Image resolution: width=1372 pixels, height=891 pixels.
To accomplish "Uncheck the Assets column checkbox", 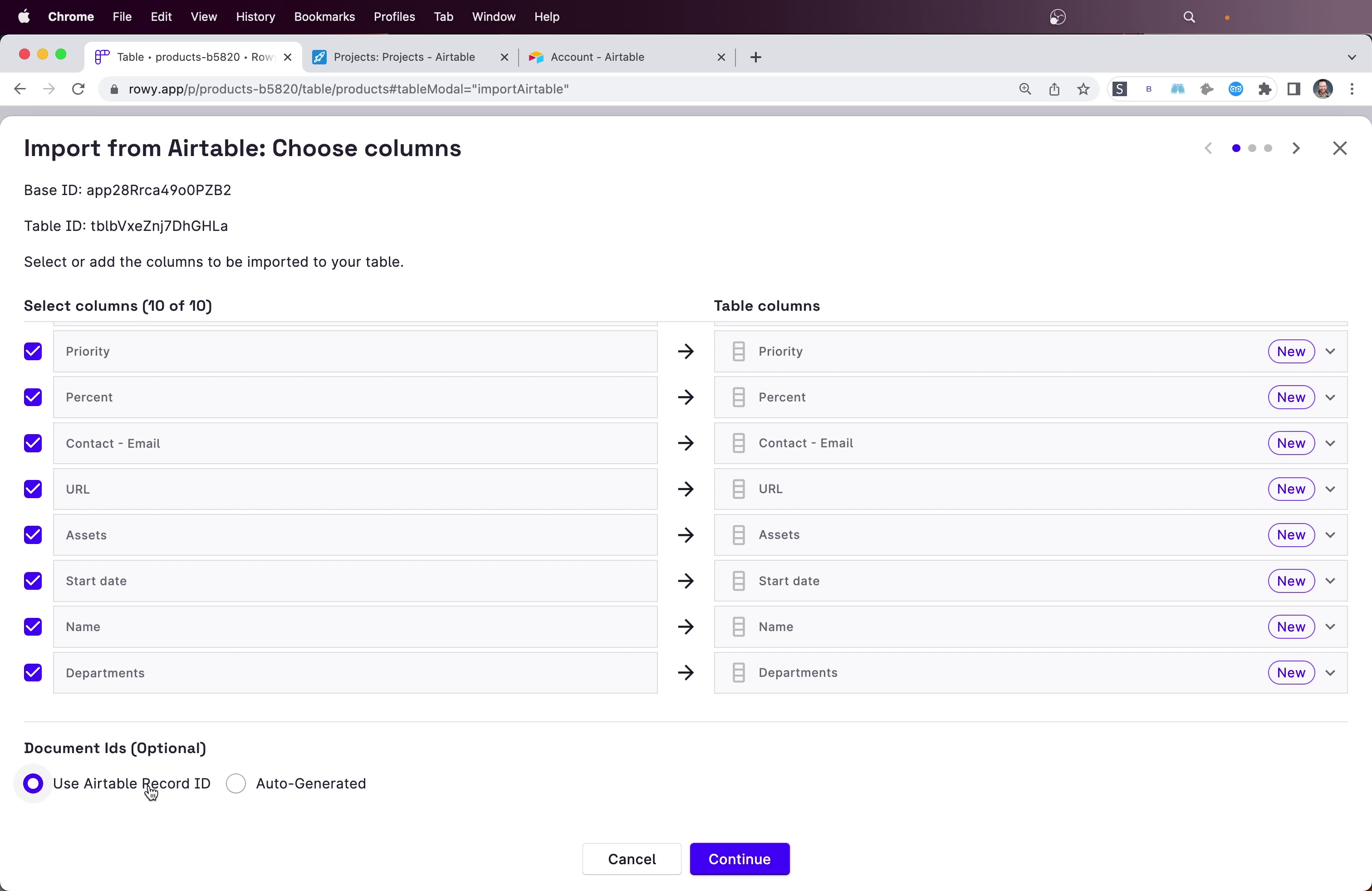I will click(x=33, y=535).
